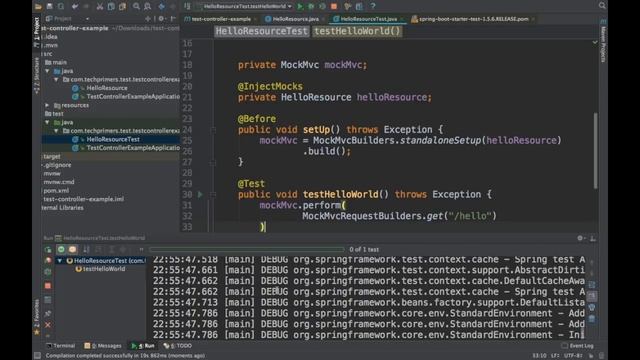Start the debug session via the bug icon
640x360 pixels.
click(311, 6)
